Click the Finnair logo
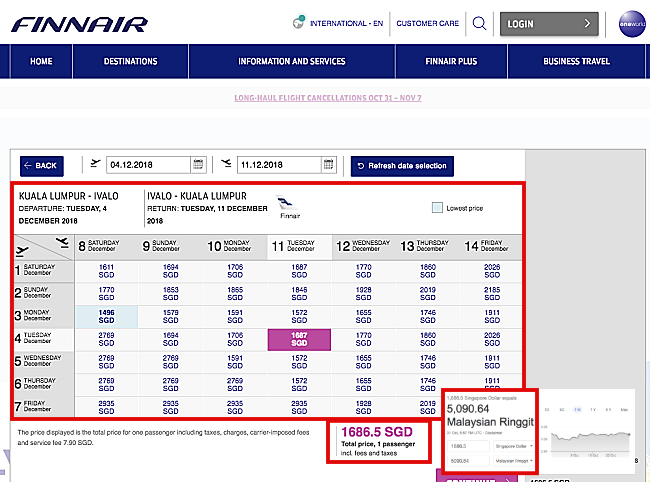 pos(79,24)
